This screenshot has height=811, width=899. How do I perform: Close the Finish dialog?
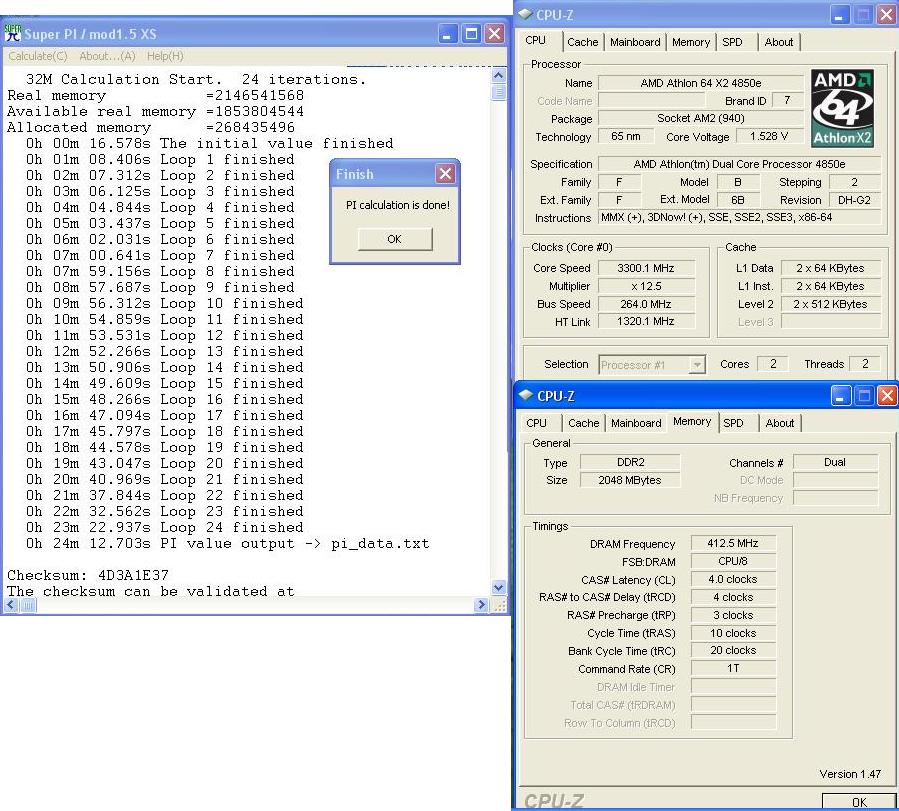pos(445,173)
